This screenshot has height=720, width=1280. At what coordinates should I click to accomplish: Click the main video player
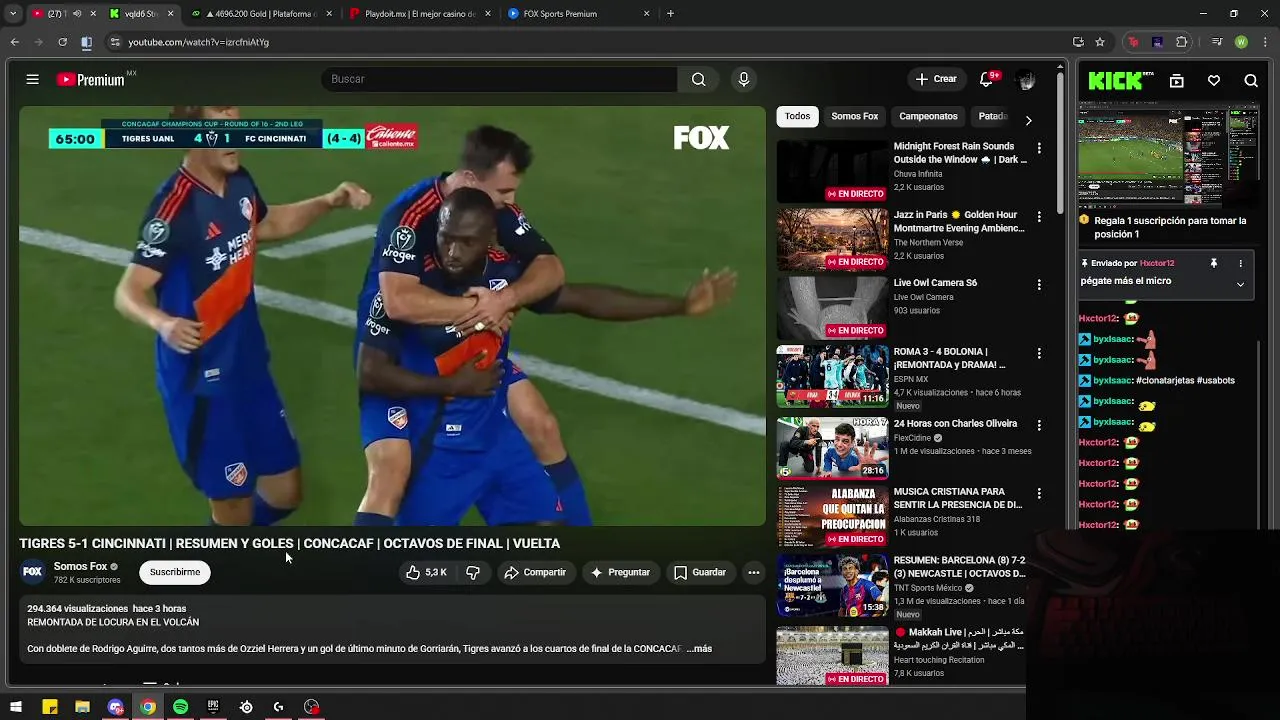pos(392,316)
